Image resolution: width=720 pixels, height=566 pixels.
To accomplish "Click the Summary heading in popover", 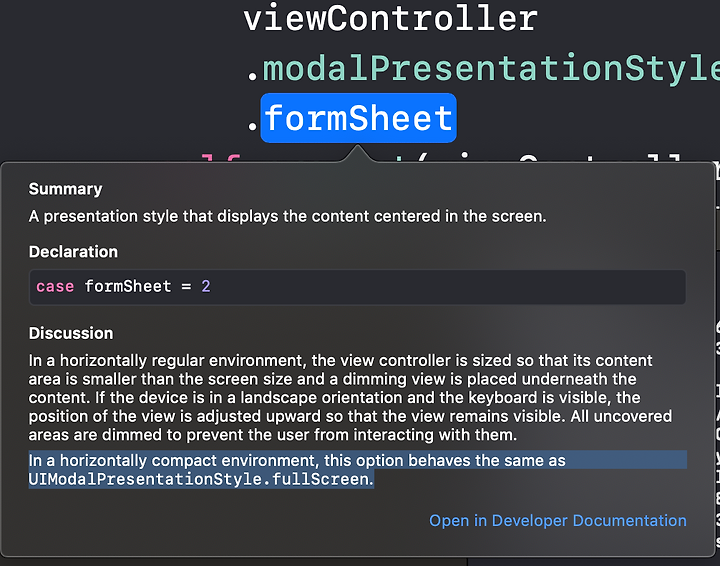I will (x=65, y=189).
